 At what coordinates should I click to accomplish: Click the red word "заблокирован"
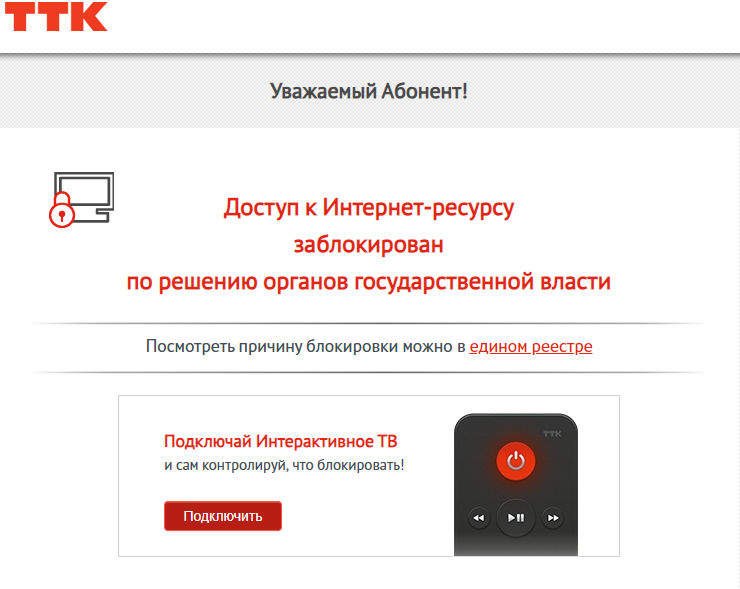[x=369, y=245]
